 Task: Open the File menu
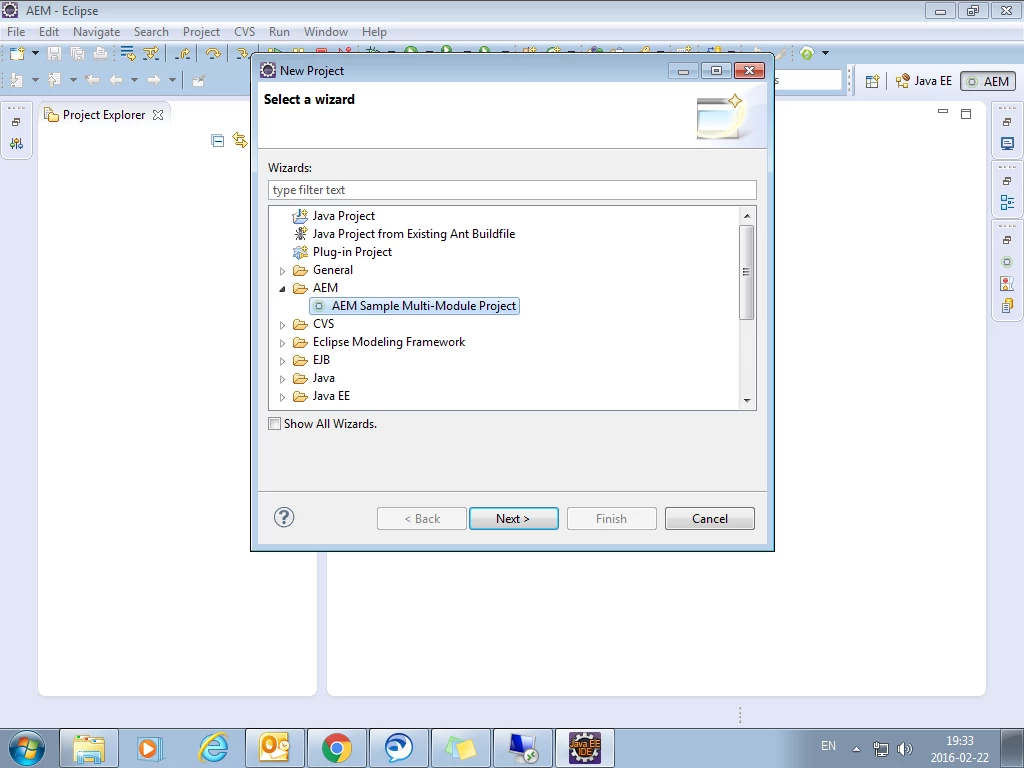click(x=16, y=31)
